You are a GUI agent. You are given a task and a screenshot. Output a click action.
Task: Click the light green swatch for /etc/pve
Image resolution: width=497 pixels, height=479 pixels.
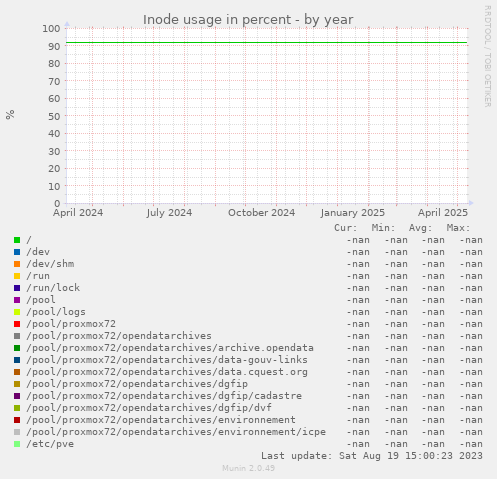pyautogui.click(x=17, y=444)
